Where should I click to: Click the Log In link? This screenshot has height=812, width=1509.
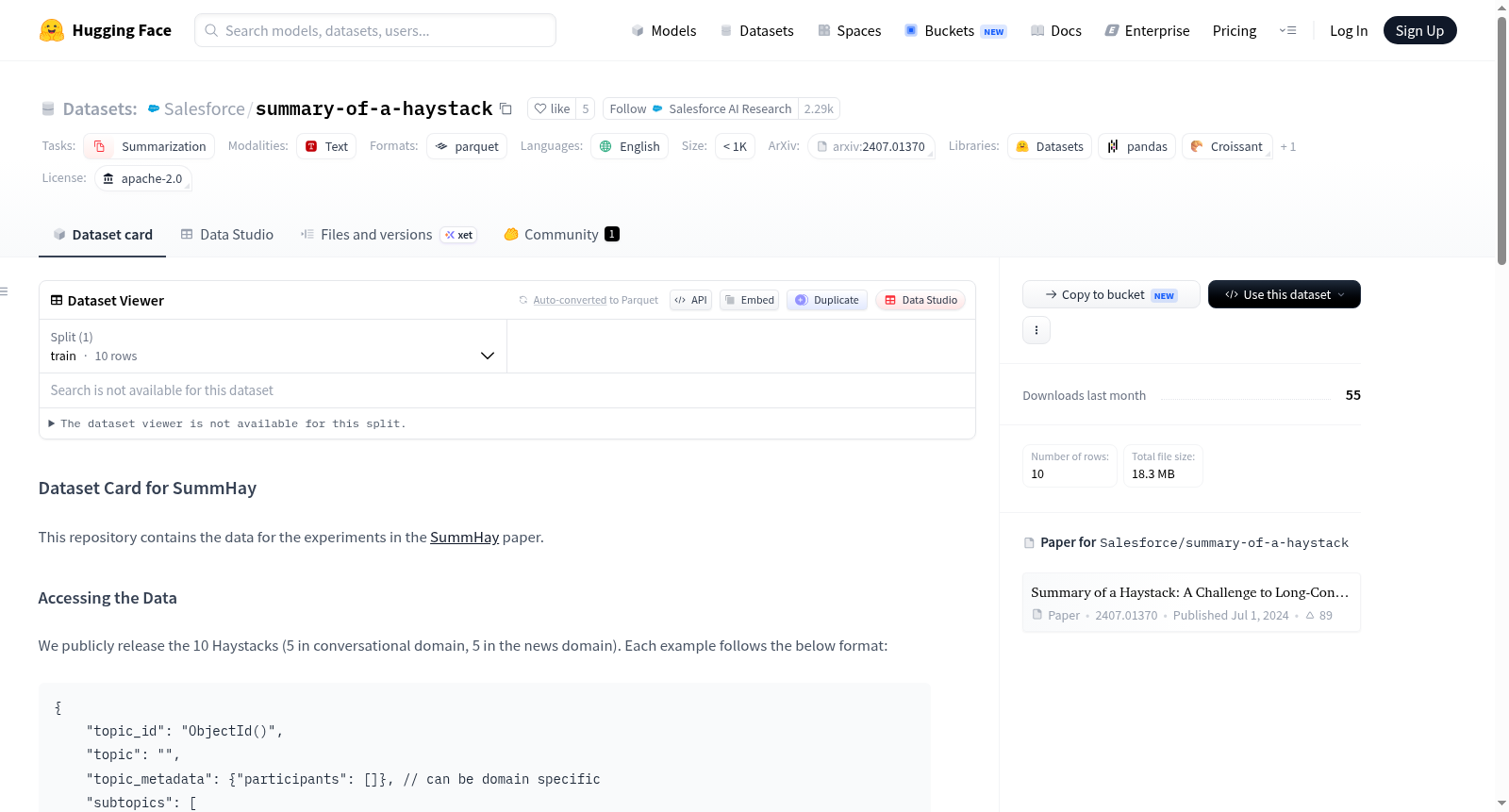click(x=1349, y=30)
